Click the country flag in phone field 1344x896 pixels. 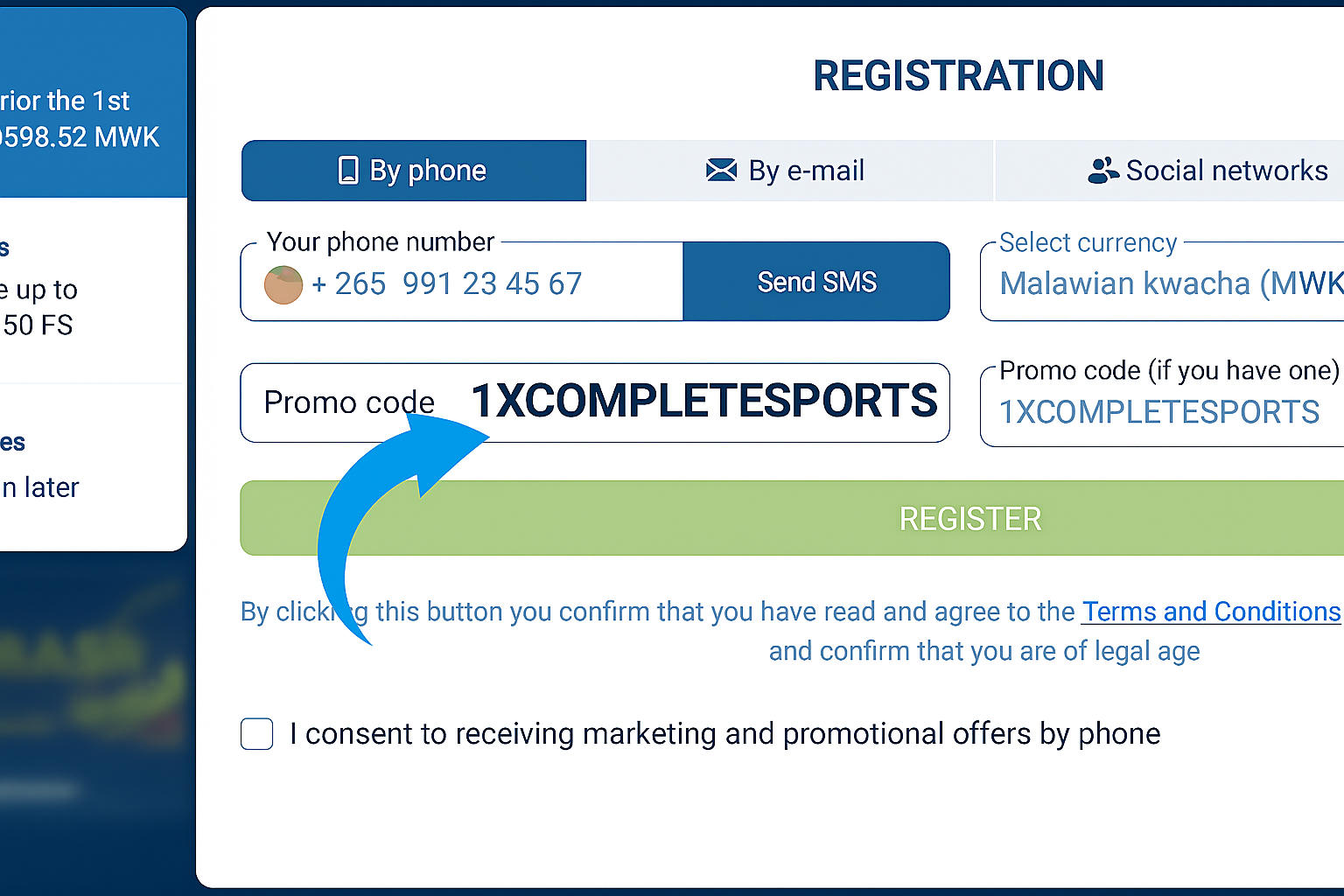point(283,284)
